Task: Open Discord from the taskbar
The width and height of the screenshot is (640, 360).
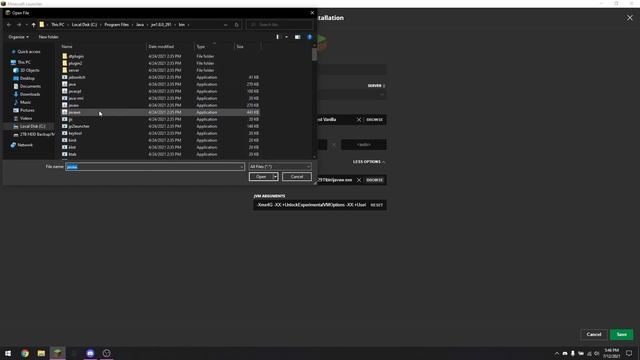Action: pos(90,353)
